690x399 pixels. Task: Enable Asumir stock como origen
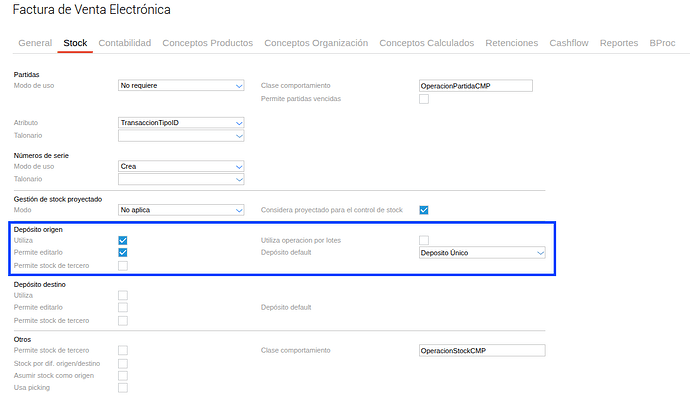[123, 376]
